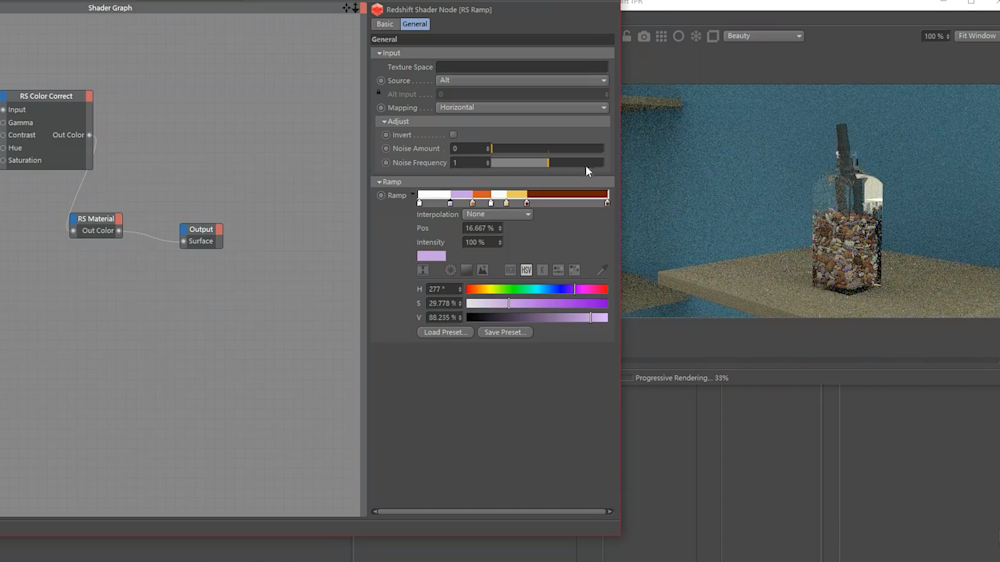Click the Redshift Shader Node cube icon
Image resolution: width=1000 pixels, height=562 pixels.
click(377, 10)
